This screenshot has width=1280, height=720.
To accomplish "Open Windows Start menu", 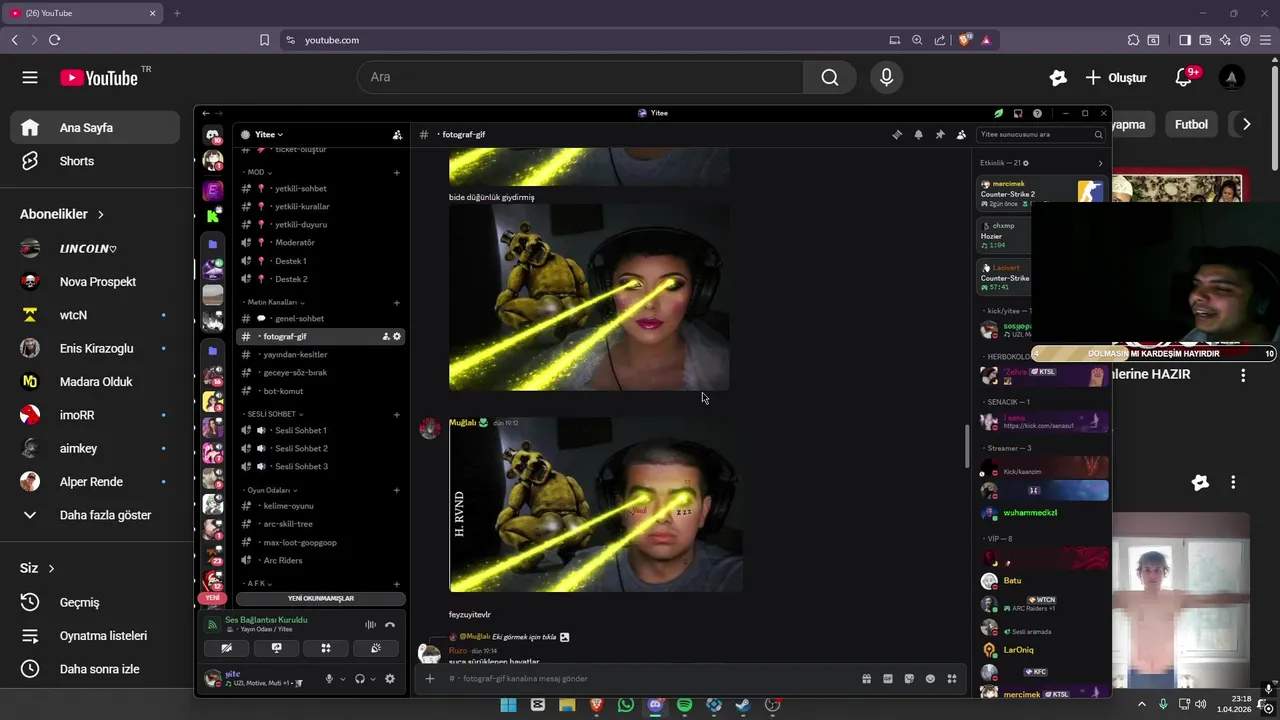I will point(508,705).
